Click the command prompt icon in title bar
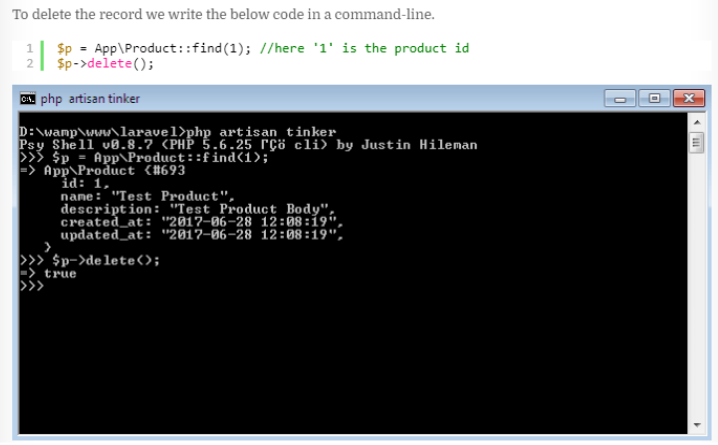Viewport: 718px width, 445px height. [27, 98]
